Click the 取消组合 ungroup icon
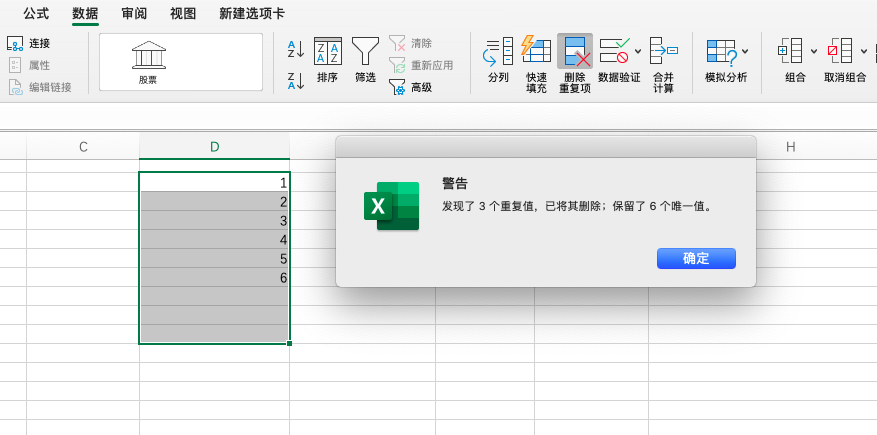The image size is (877, 435). (x=840, y=51)
